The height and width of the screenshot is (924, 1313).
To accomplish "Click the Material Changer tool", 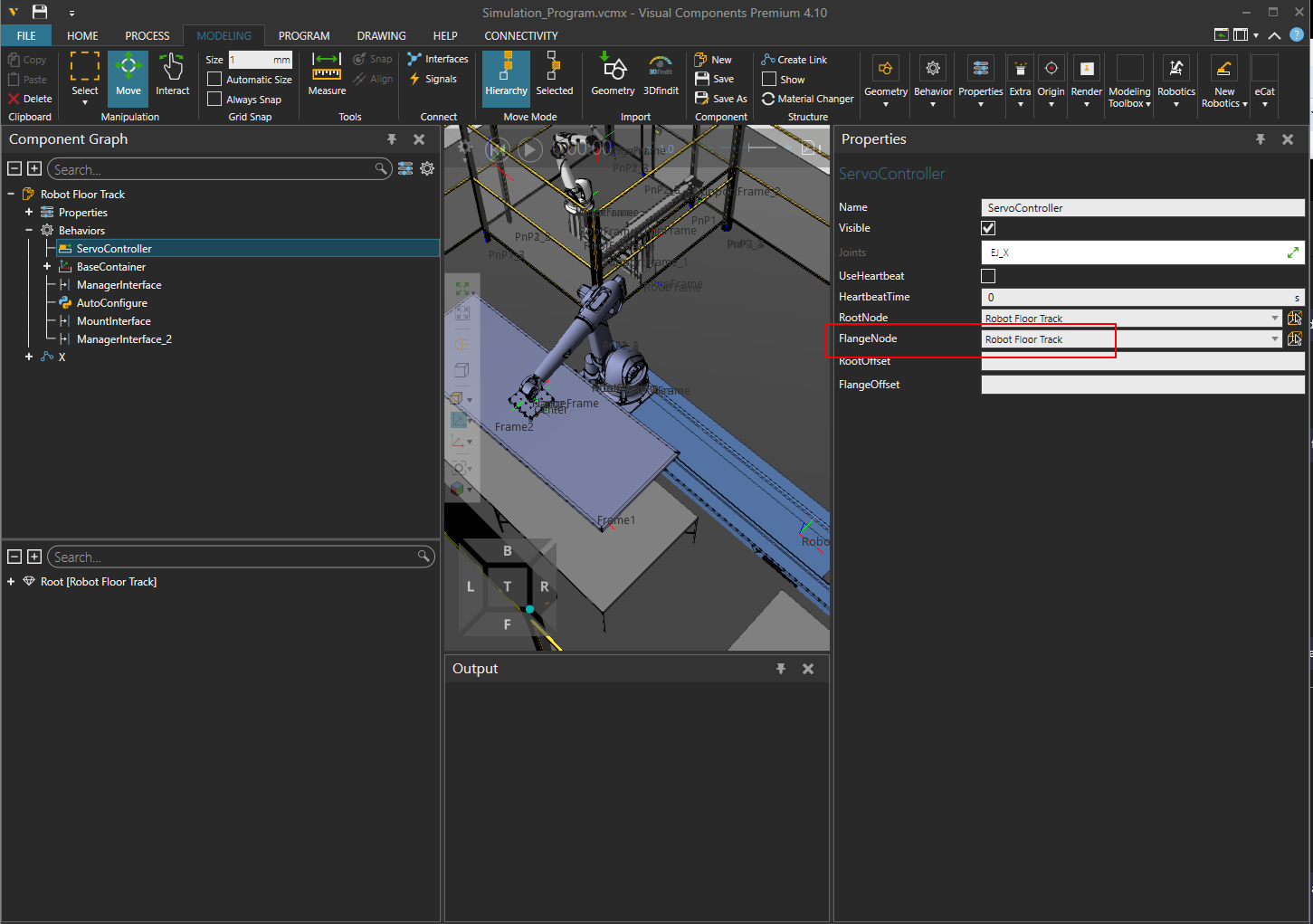I will 807,99.
